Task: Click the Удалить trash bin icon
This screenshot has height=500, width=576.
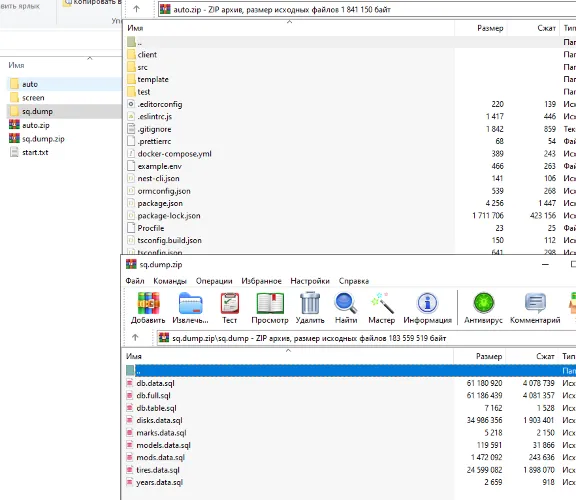Action: point(310,303)
